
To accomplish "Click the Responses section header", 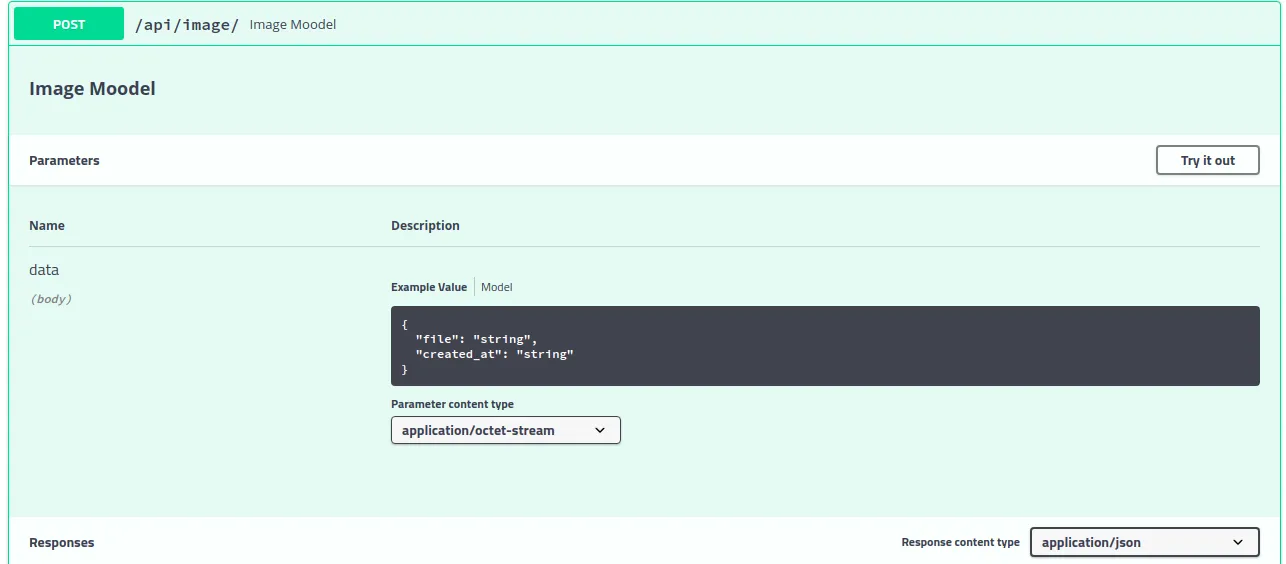I will coord(62,543).
